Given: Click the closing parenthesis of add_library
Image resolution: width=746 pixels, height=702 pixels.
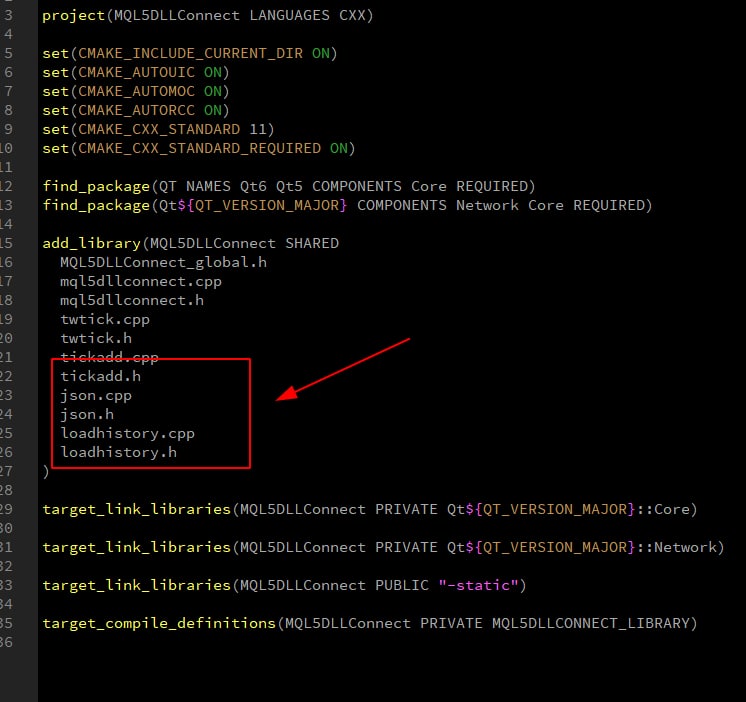Looking at the screenshot, I should coord(46,471).
